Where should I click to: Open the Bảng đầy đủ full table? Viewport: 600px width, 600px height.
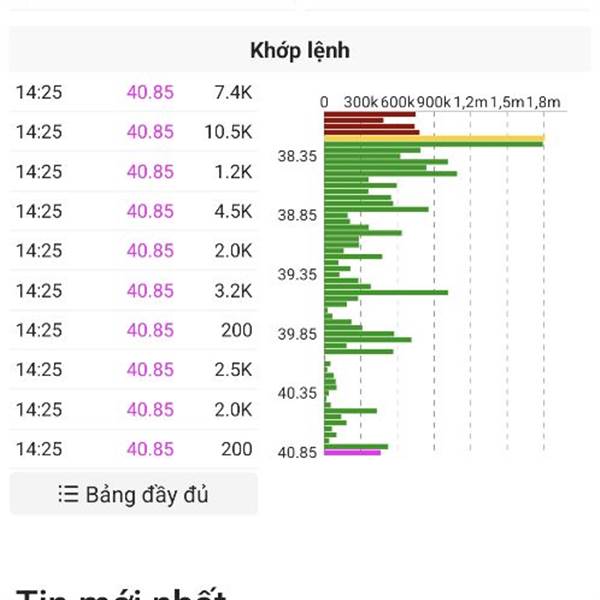point(134,494)
